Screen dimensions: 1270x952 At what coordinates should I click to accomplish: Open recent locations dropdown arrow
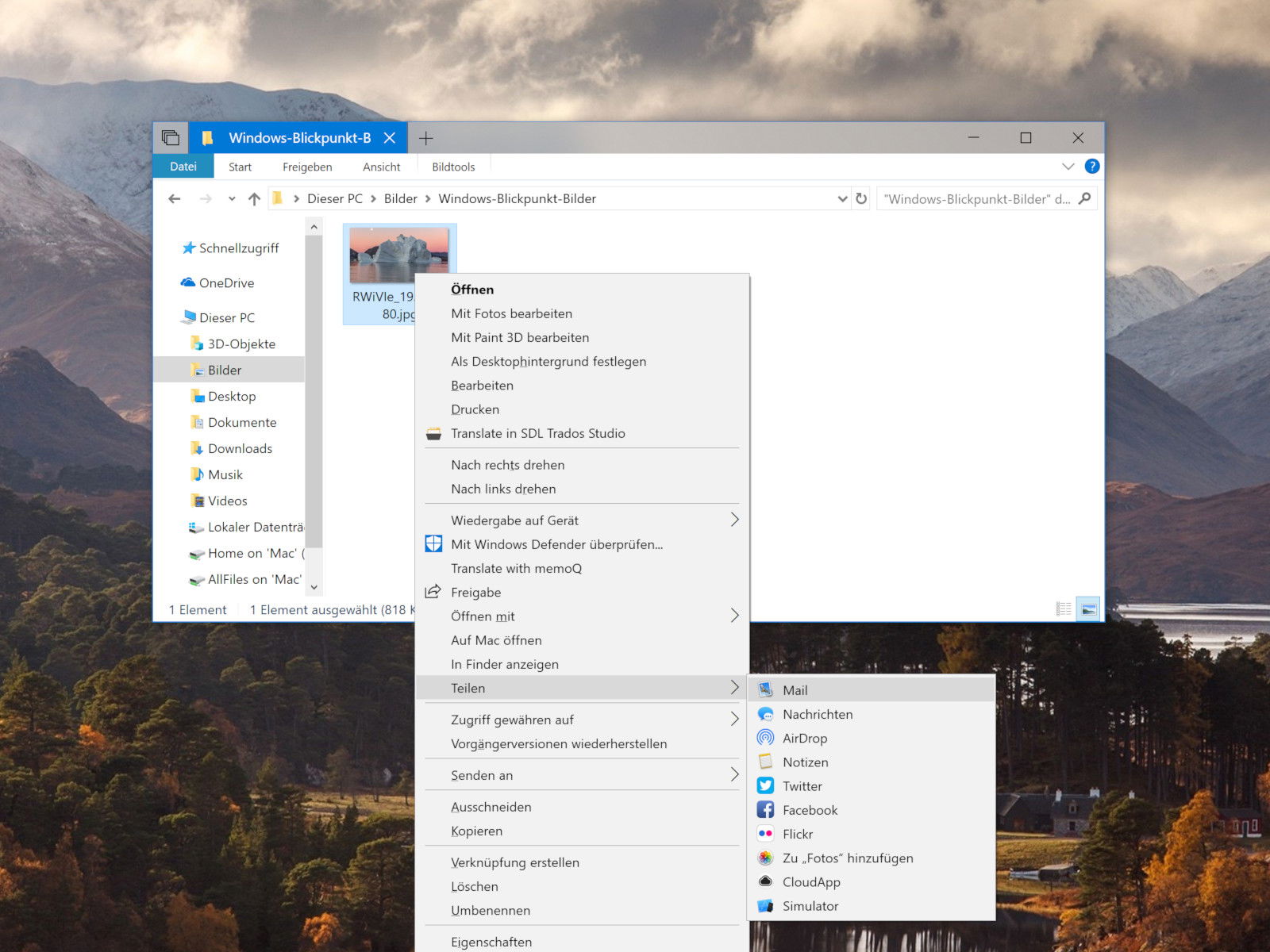pyautogui.click(x=232, y=199)
